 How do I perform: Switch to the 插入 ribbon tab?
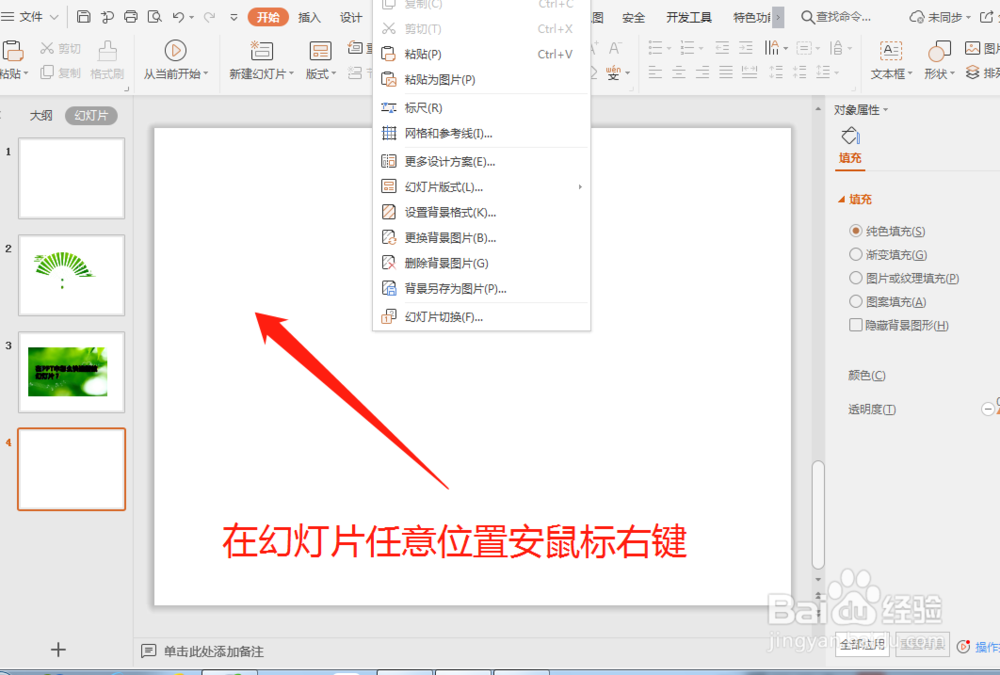[310, 17]
